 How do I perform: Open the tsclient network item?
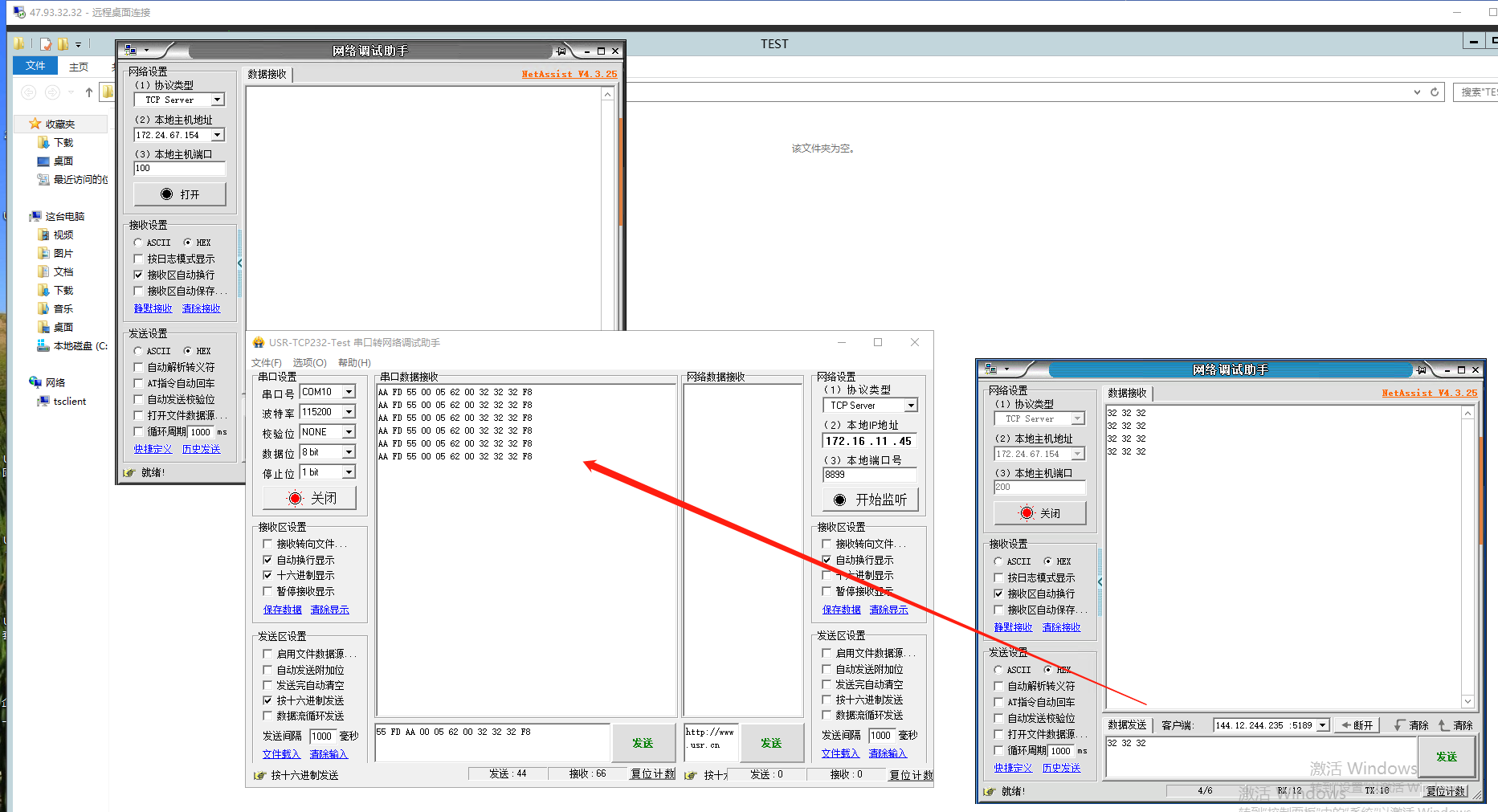click(69, 401)
